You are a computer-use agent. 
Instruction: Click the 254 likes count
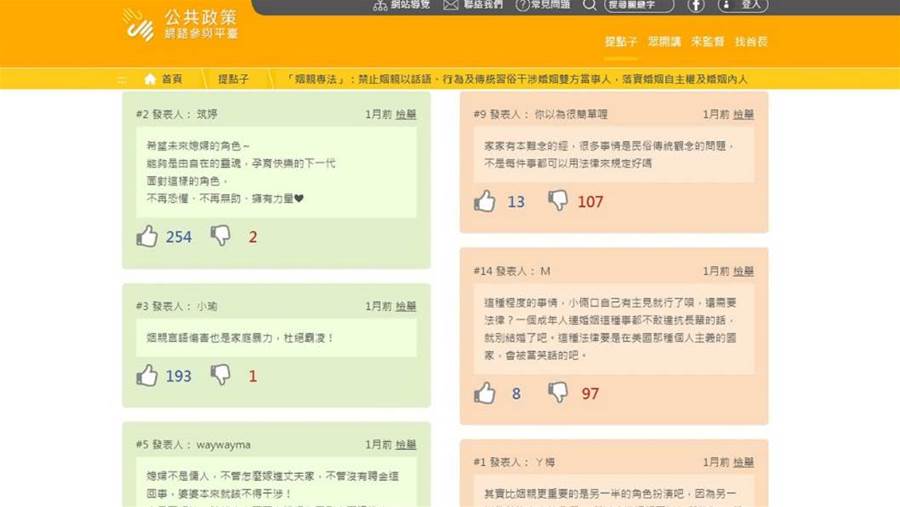[179, 237]
